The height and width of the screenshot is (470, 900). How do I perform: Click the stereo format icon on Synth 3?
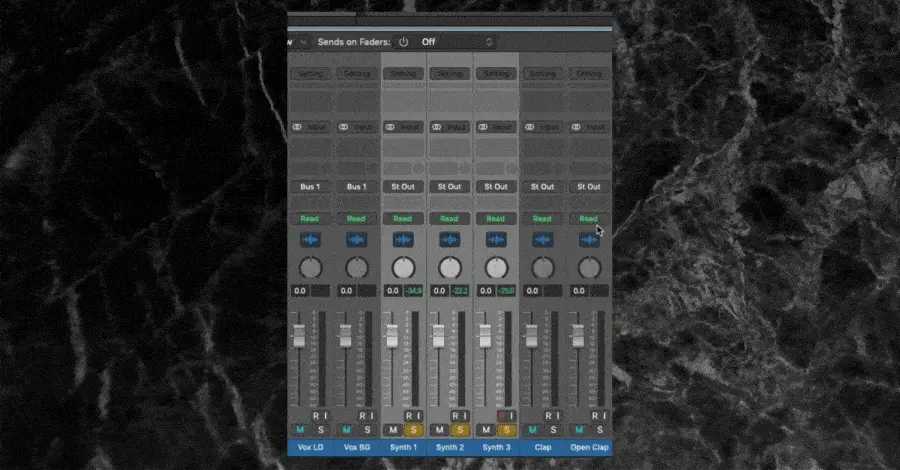pos(483,127)
